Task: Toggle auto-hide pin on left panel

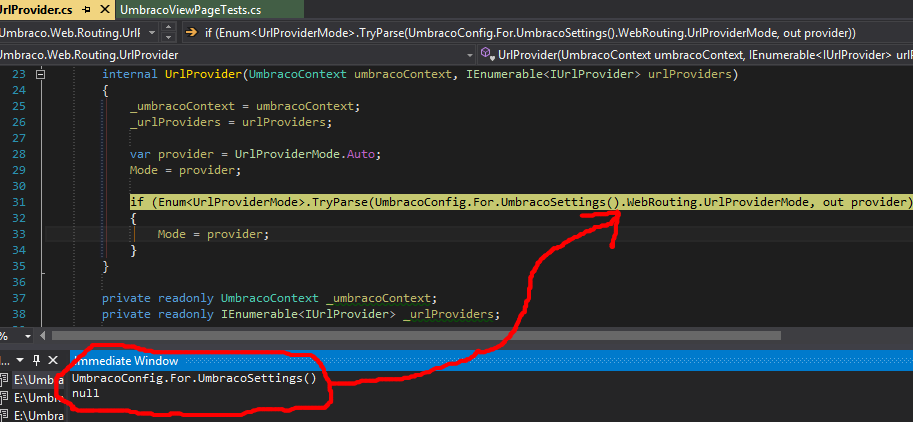Action: point(36,360)
